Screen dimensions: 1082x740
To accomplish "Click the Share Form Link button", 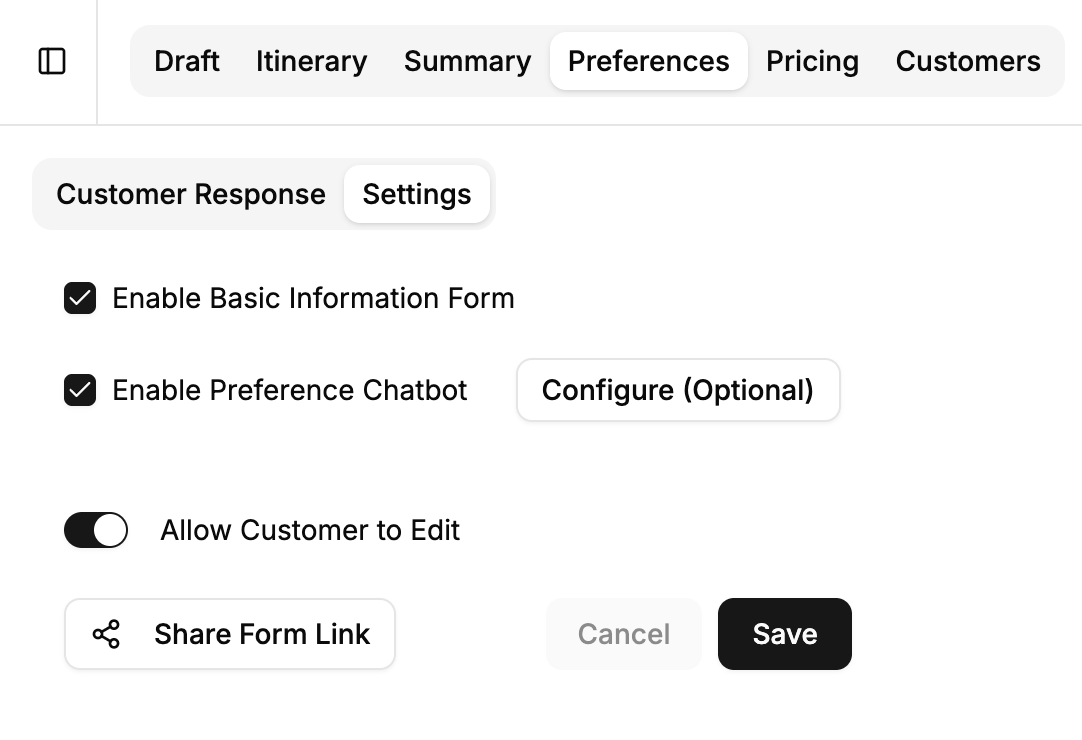I will (x=229, y=633).
